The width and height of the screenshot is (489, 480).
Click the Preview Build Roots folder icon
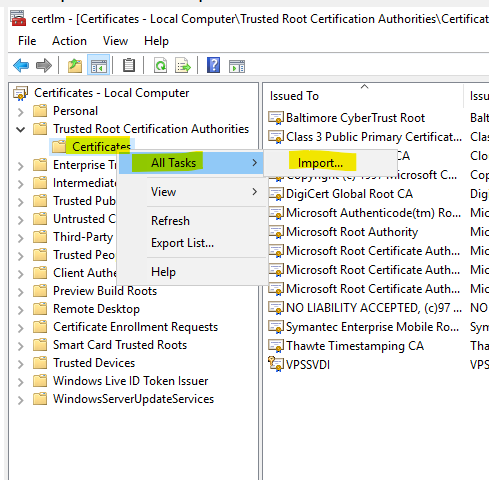(x=40, y=291)
